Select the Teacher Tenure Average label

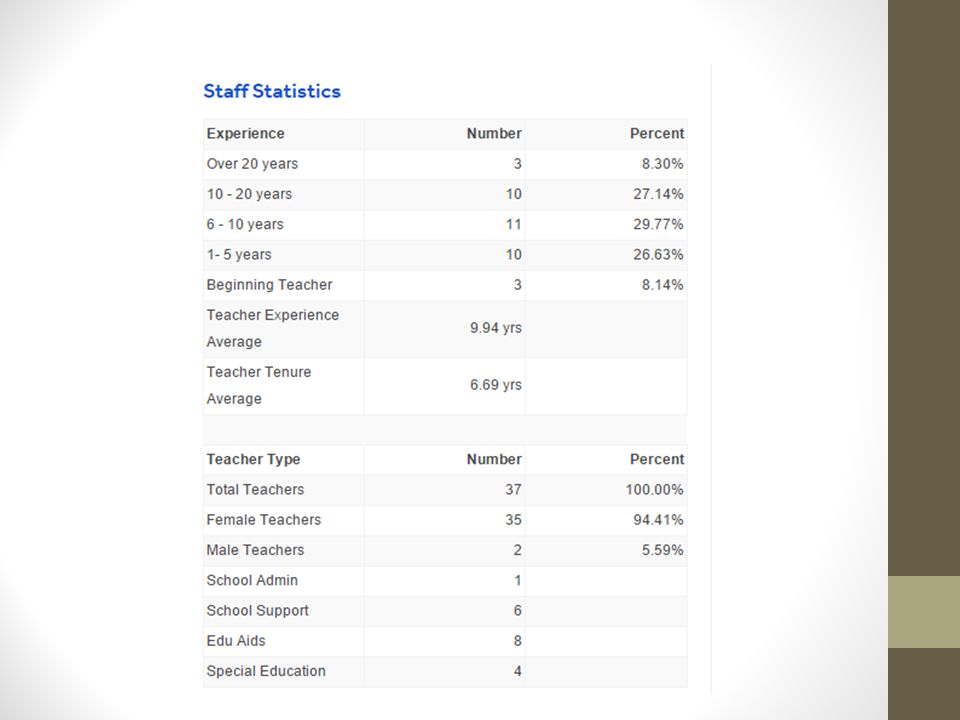(x=259, y=385)
